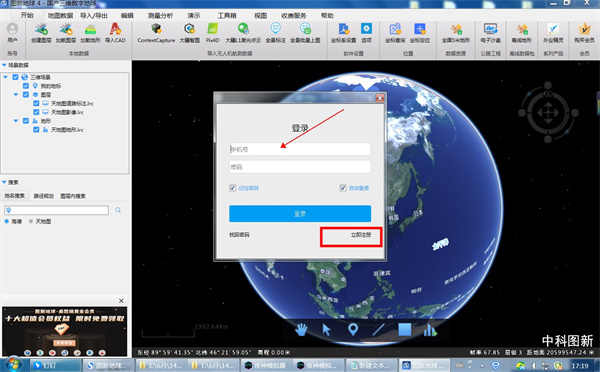600x372 pixels.
Task: Select the 高德 search source radio button
Action: point(7,221)
